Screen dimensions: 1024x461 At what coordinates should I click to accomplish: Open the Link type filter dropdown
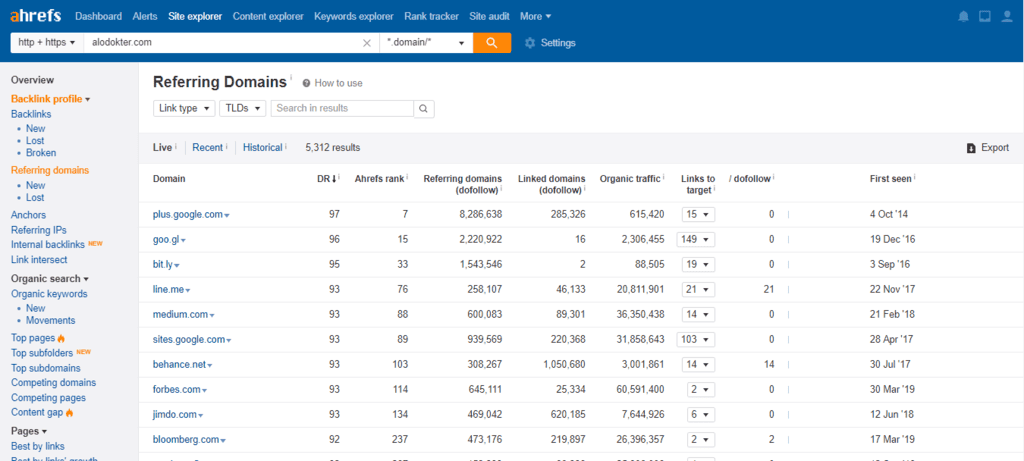coord(184,108)
